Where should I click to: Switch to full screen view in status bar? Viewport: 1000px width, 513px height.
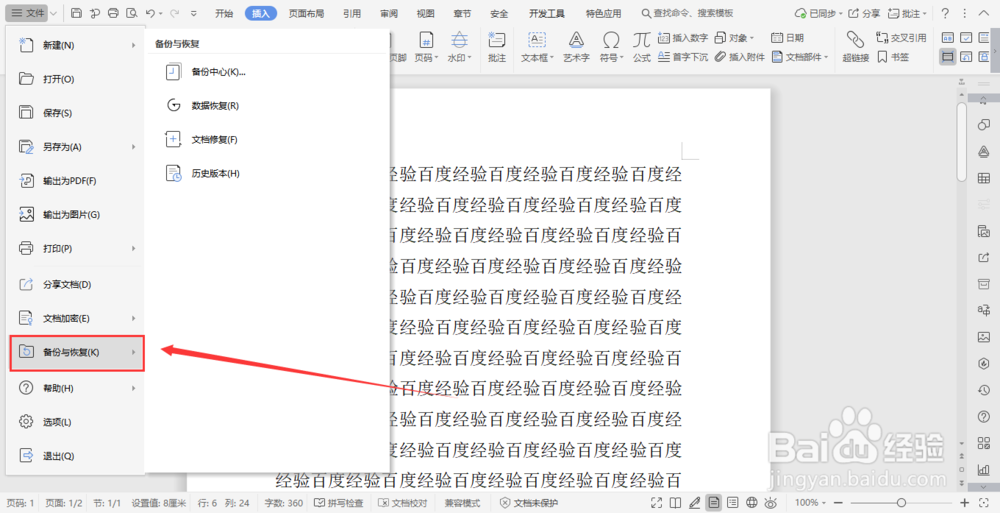tap(656, 503)
